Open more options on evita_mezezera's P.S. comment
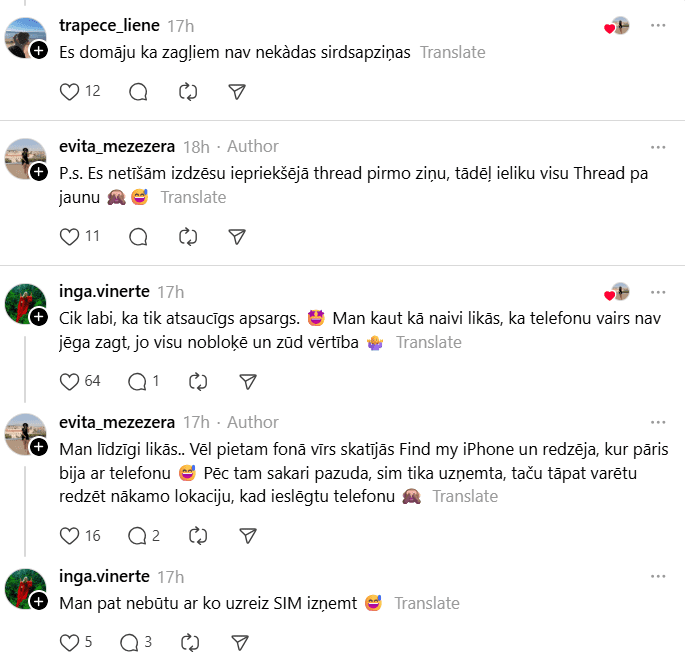 657,146
